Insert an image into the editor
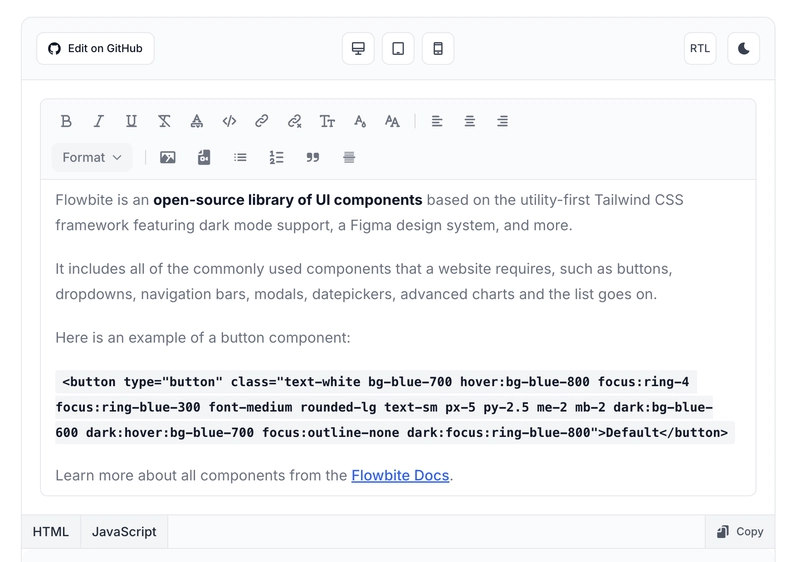The image size is (800, 562). tap(168, 158)
